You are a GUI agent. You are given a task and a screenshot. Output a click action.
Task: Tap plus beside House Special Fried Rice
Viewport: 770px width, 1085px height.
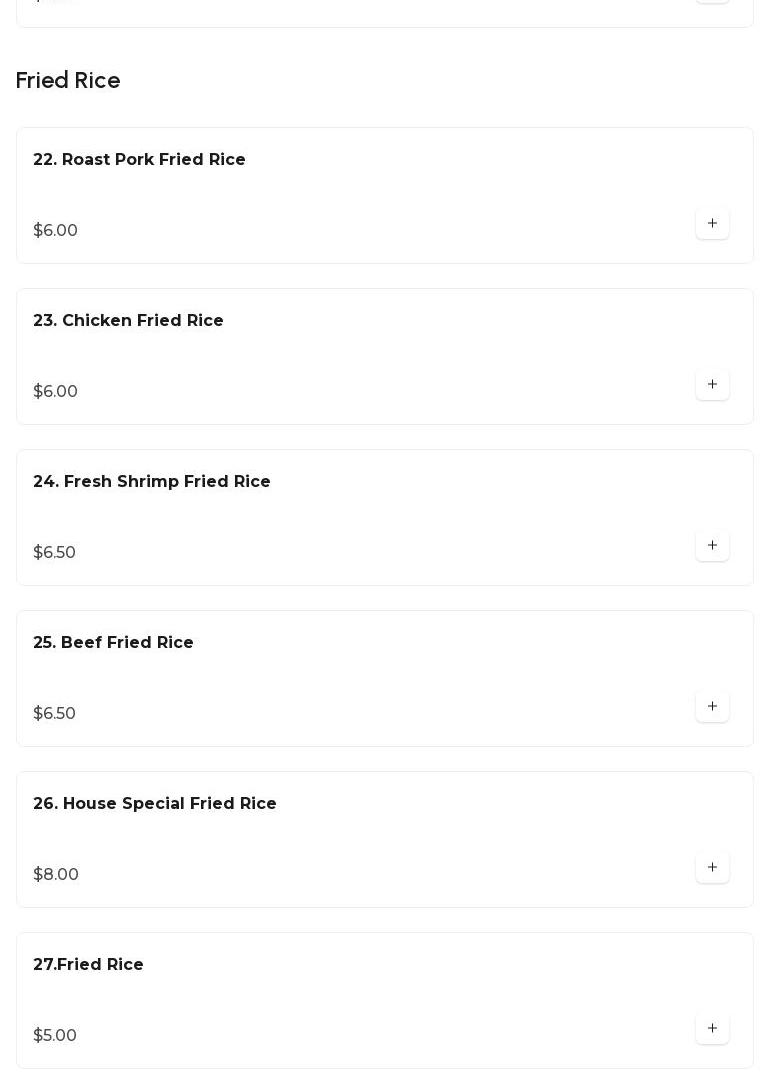[x=712, y=868]
